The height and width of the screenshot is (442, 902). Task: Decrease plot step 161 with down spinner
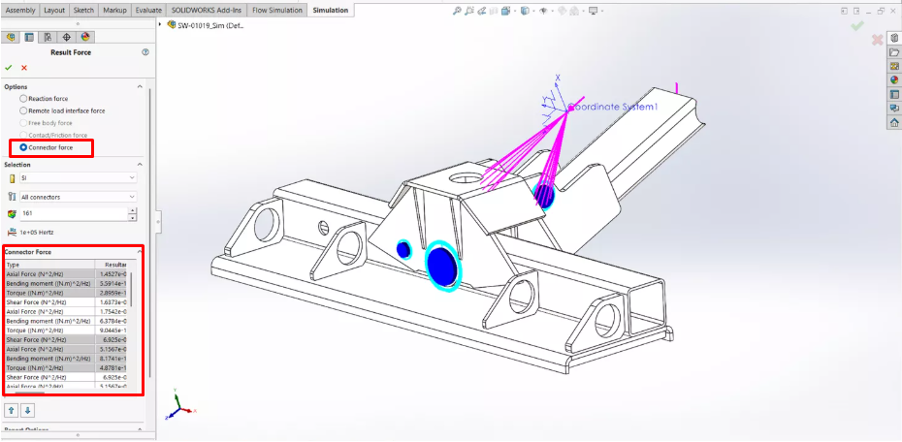click(x=133, y=218)
